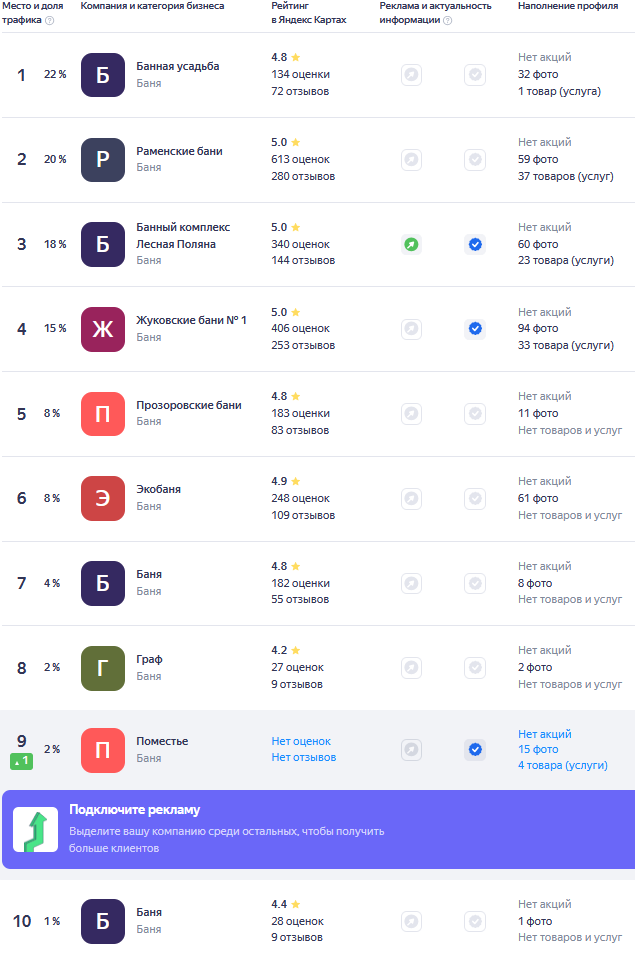The image size is (635, 955).
Task: Click the Раменские бани avatar icon
Action: pos(103,160)
